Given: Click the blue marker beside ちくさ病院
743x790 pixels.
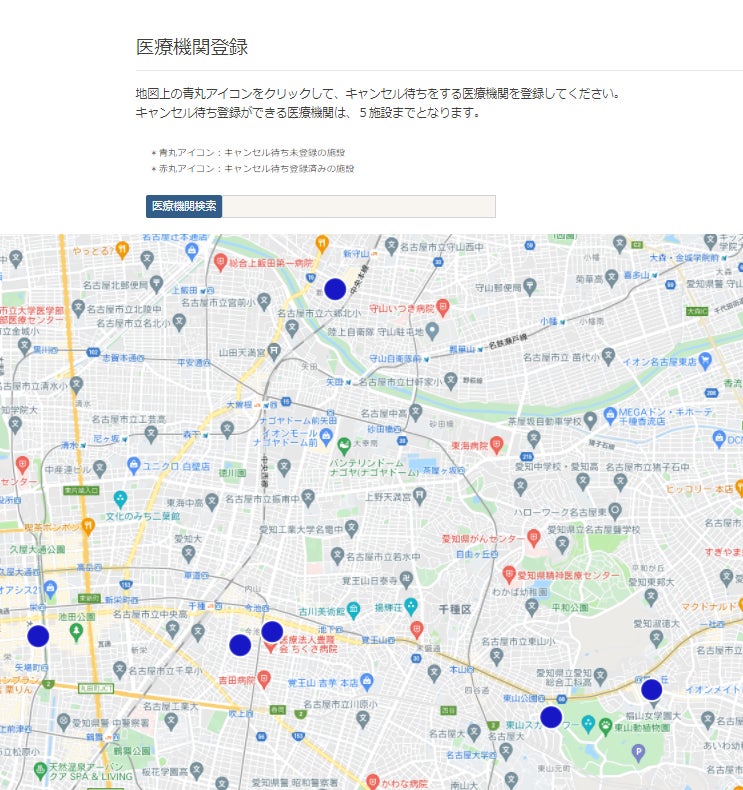Looking at the screenshot, I should tap(272, 632).
